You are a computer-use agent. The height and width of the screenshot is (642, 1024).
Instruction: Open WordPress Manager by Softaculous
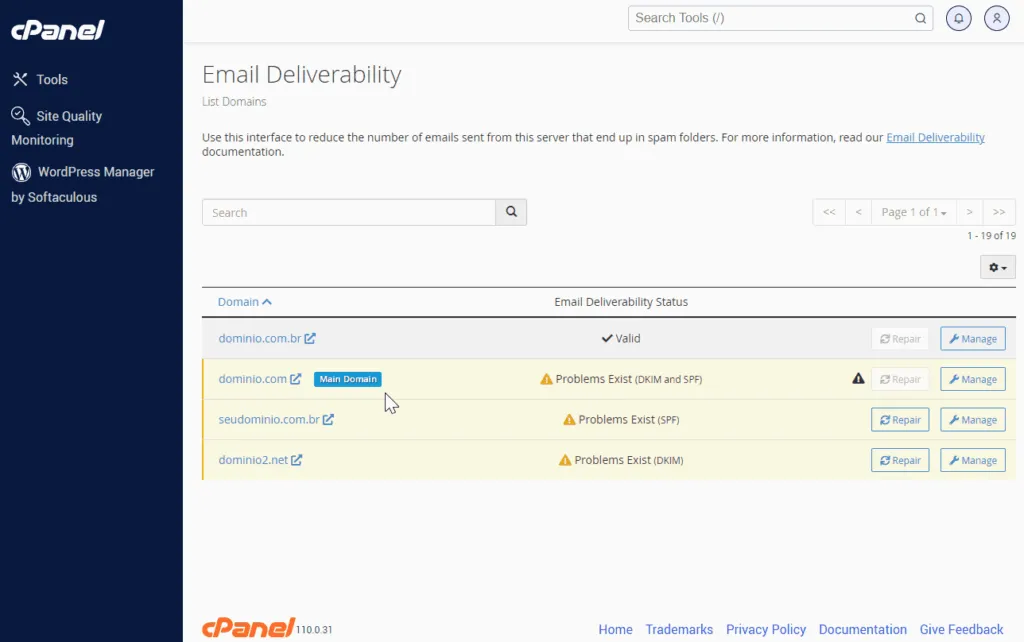83,184
